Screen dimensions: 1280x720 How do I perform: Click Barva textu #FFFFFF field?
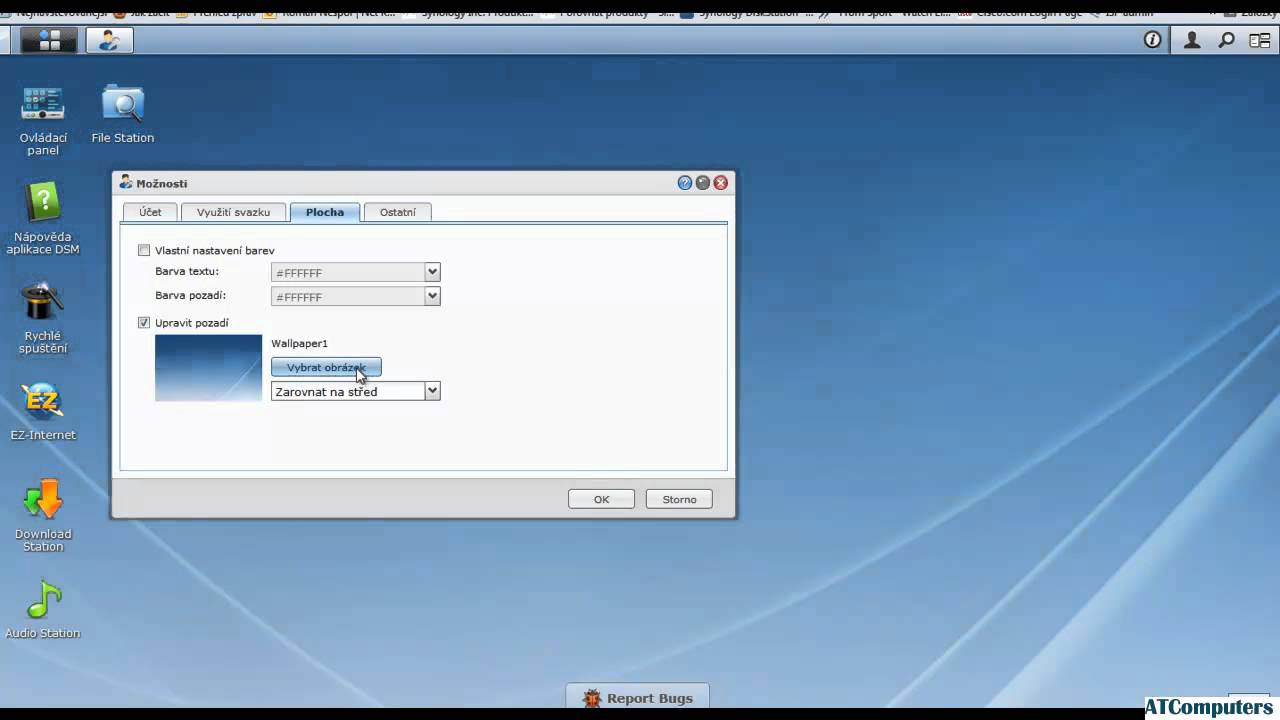tap(348, 272)
